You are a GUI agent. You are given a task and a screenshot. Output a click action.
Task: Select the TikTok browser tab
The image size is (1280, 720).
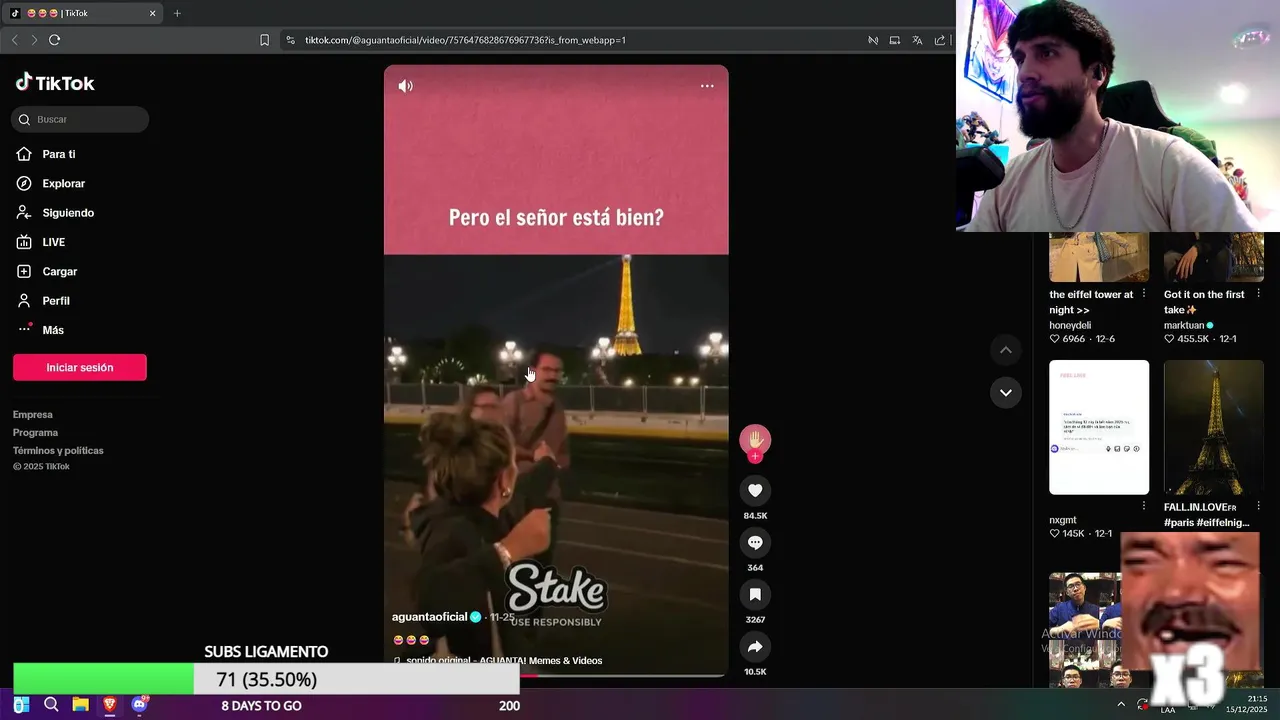coord(83,13)
